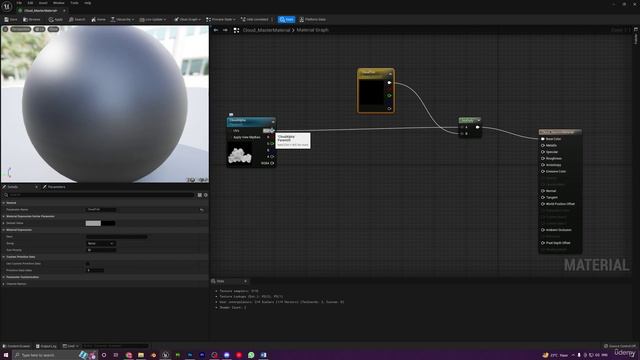Toggle Hide Unrelated in toolbar
Image resolution: width=640 pixels, height=360 pixels.
[255, 19]
